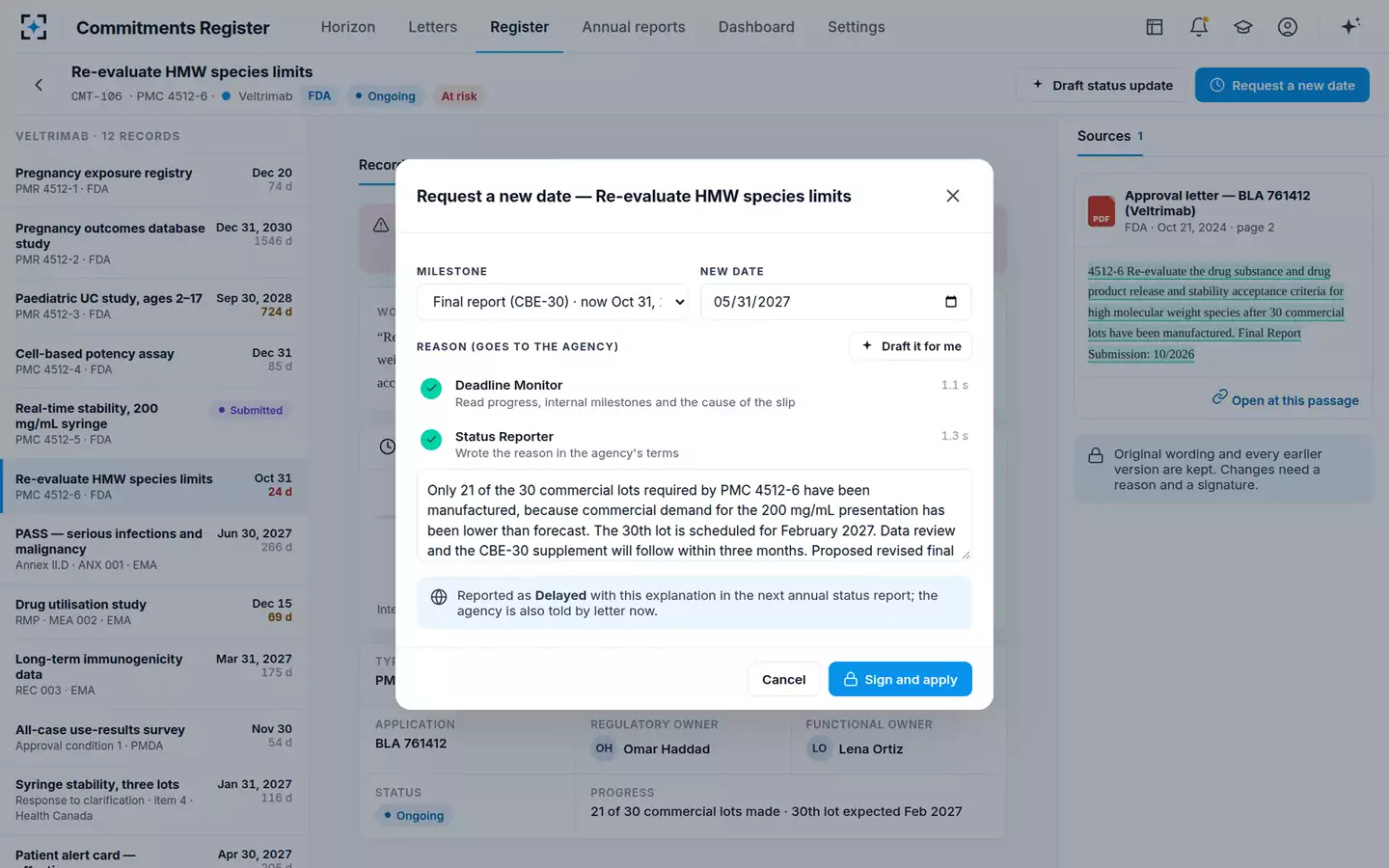The image size is (1389, 868).
Task: Select Real-time stability, 200 mg/mL syringe record
Action: [154, 423]
